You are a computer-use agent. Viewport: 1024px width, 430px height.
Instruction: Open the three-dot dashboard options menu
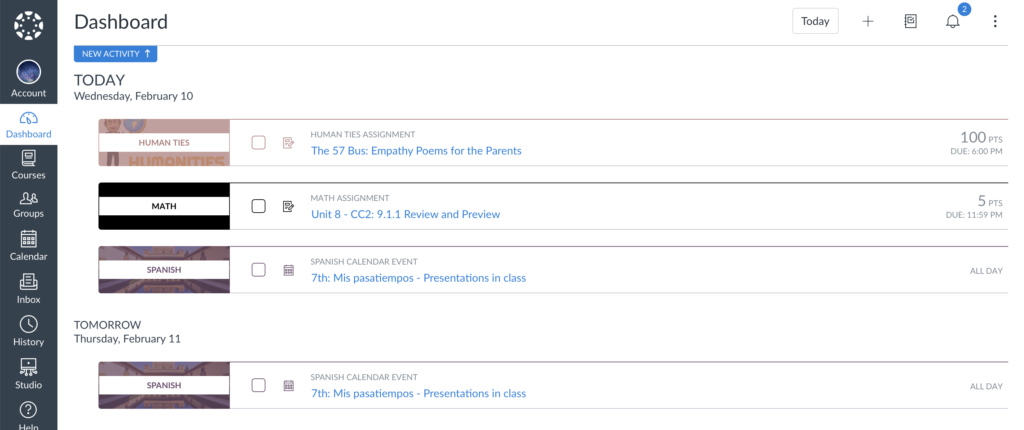pos(995,22)
